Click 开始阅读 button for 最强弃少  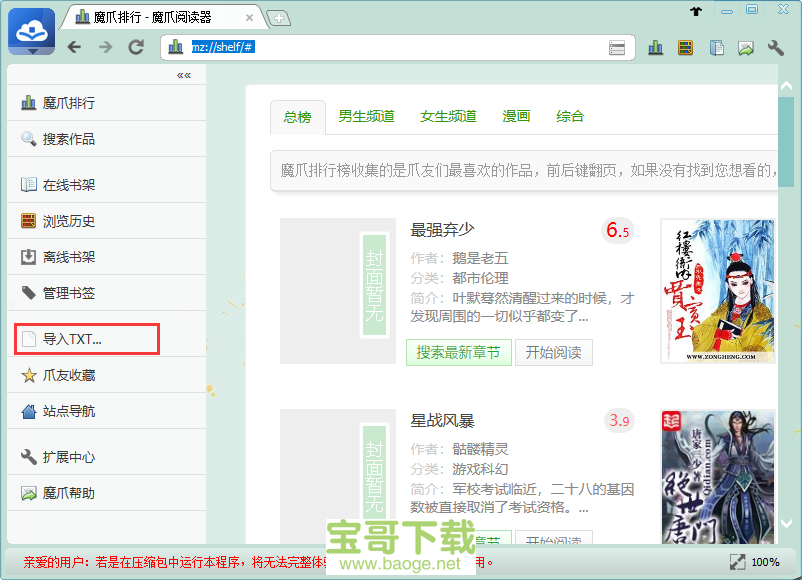click(553, 352)
